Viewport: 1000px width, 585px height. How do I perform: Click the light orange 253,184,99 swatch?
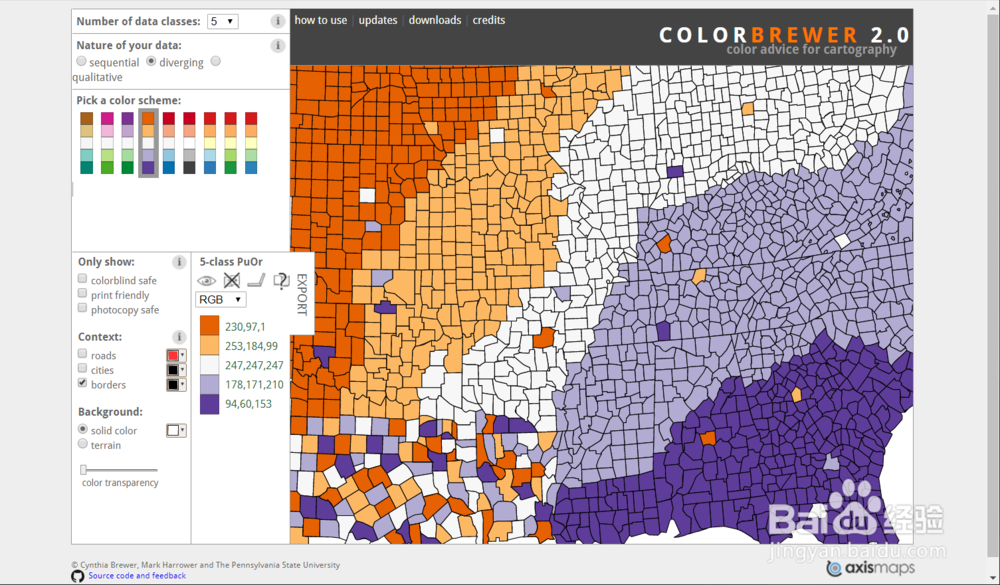(x=210, y=346)
